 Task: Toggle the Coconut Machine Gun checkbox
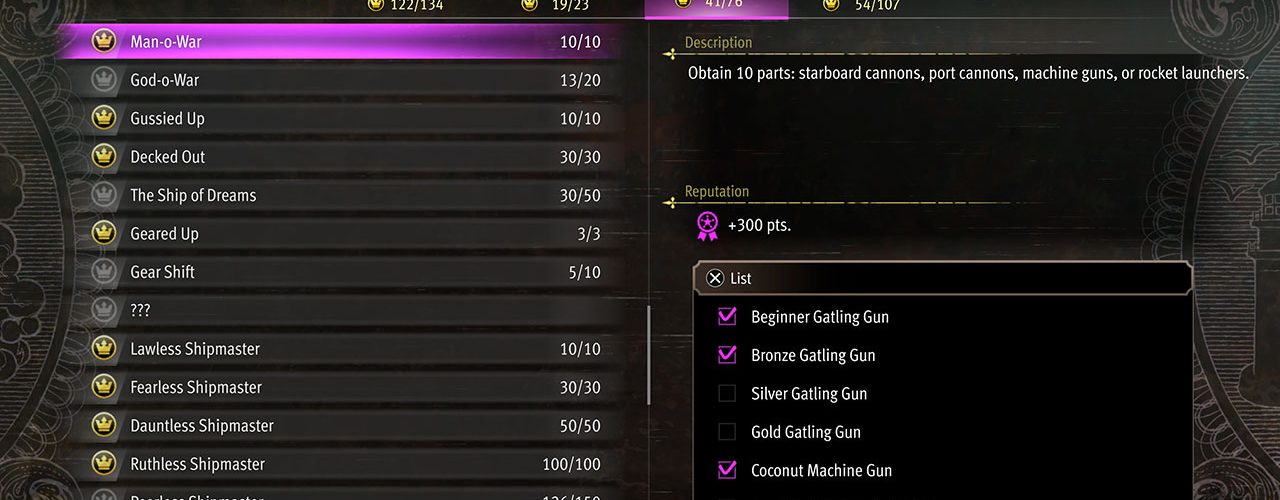pos(727,470)
